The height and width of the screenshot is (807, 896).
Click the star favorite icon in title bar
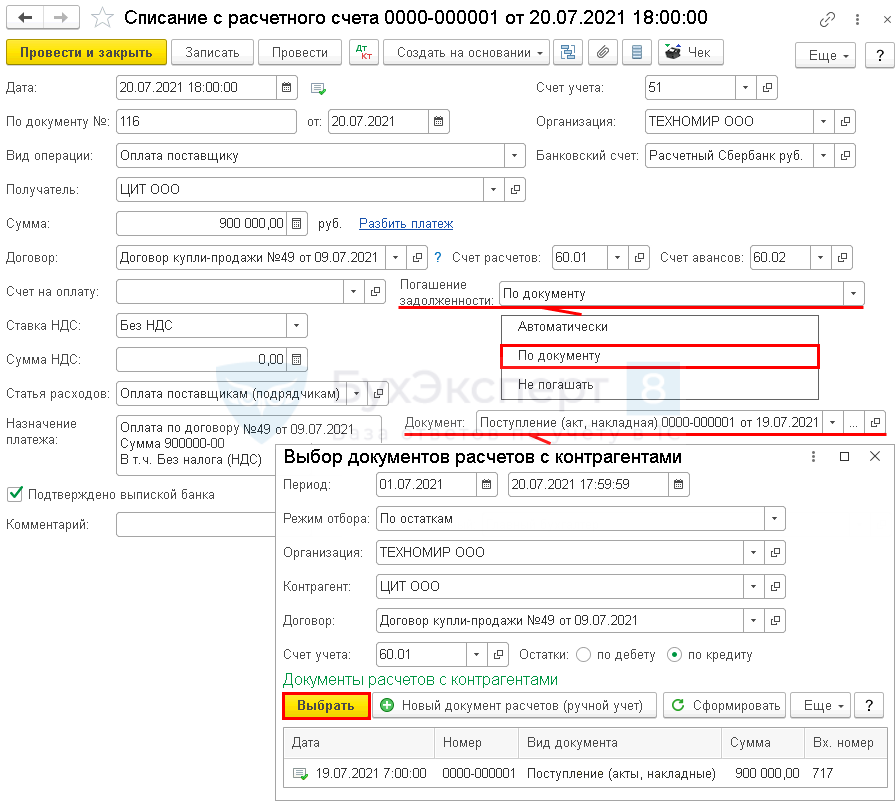pyautogui.click(x=101, y=18)
